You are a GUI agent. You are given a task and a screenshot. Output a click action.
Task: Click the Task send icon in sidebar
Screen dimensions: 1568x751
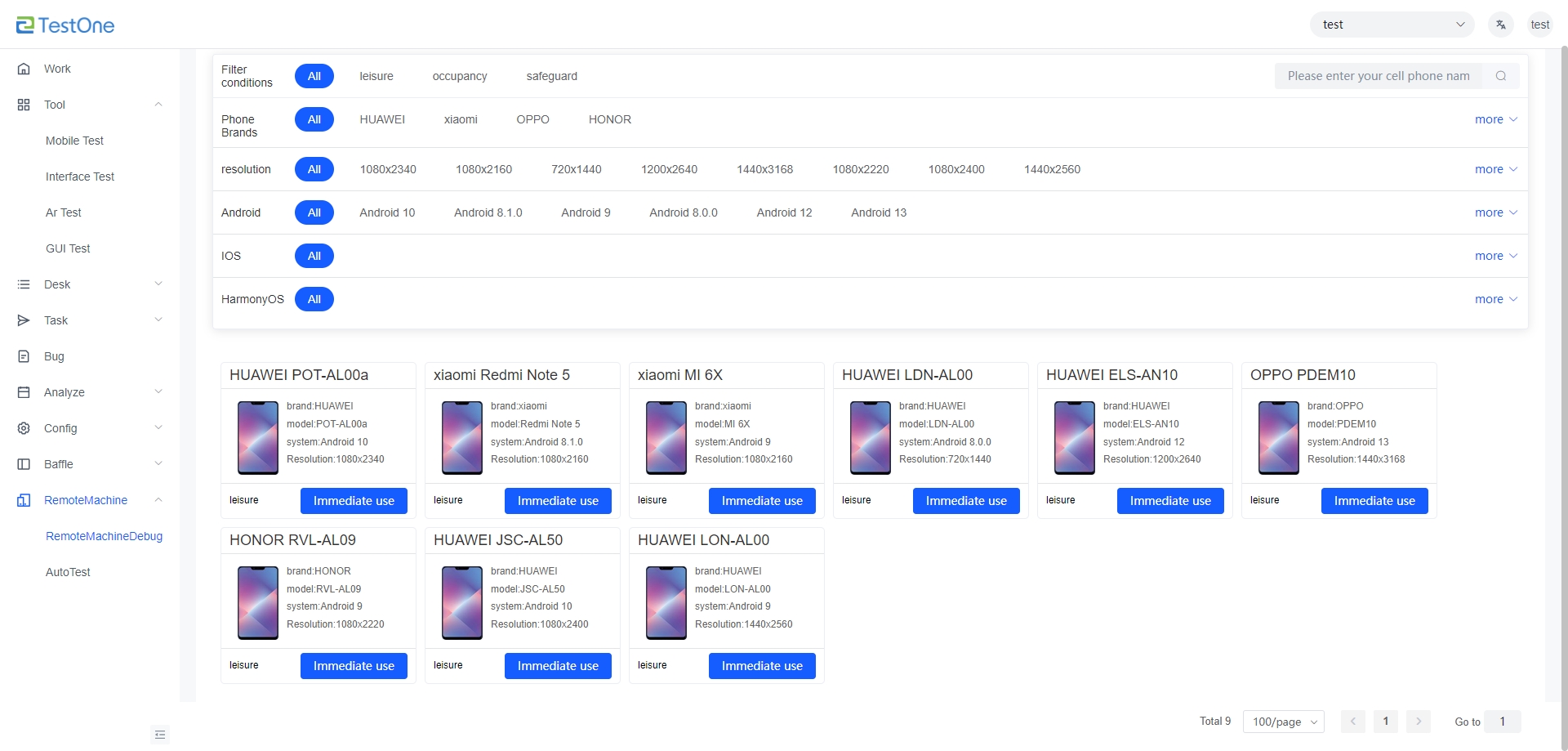pyautogui.click(x=24, y=320)
